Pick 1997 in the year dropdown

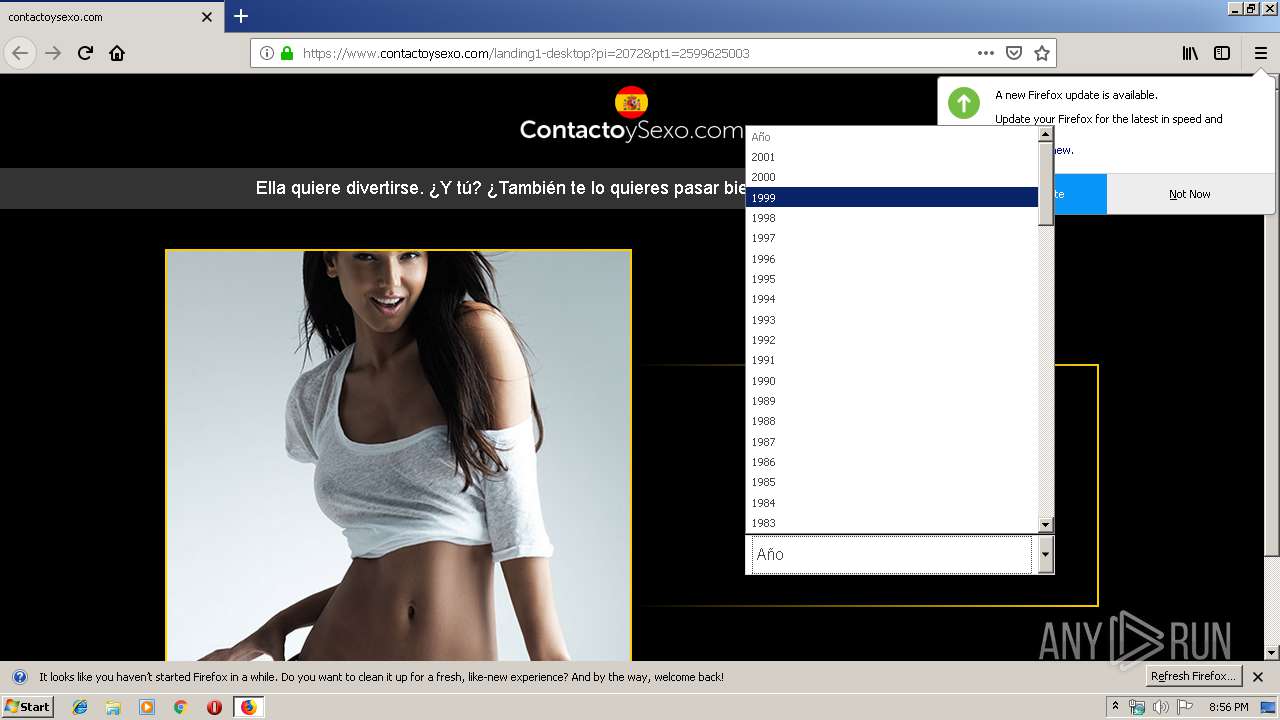892,238
